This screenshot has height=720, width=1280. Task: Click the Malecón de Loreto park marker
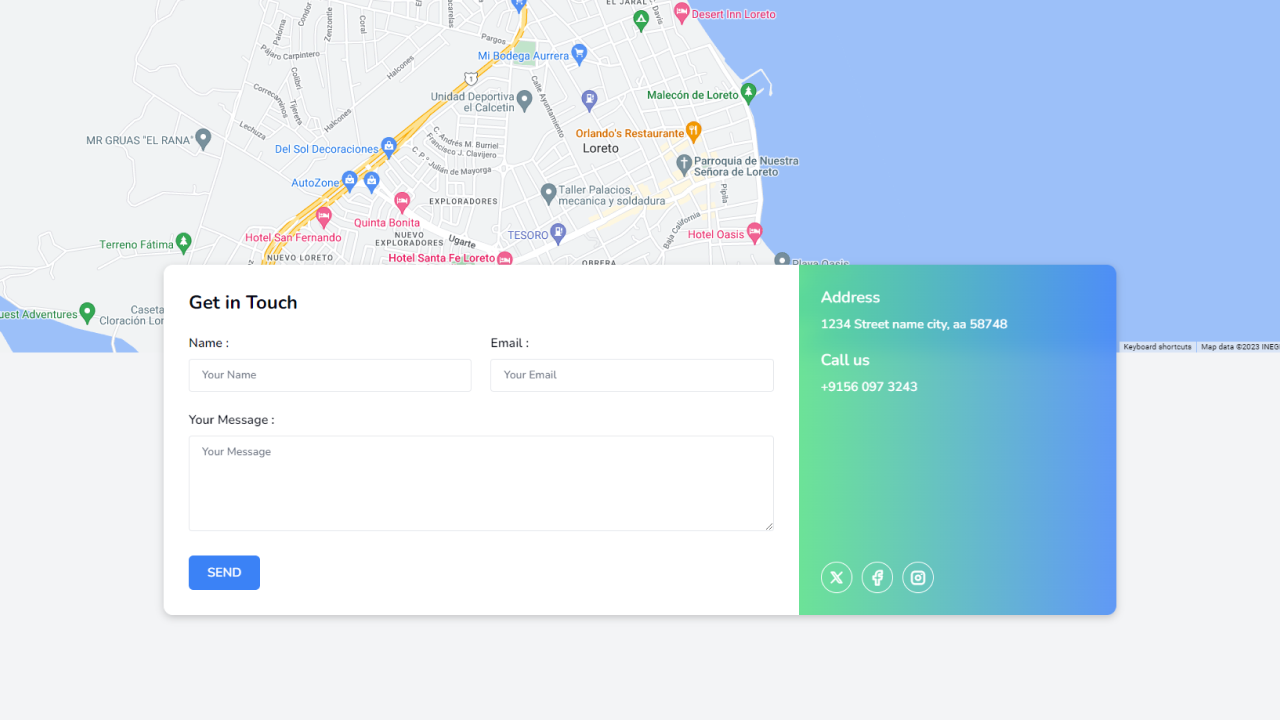click(748, 93)
